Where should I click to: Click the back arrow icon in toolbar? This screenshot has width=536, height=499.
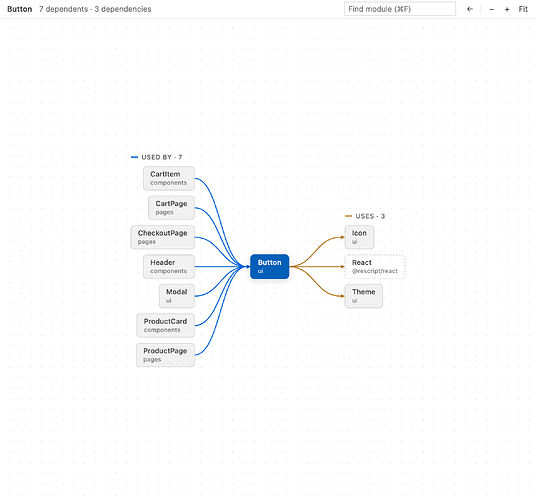(470, 9)
